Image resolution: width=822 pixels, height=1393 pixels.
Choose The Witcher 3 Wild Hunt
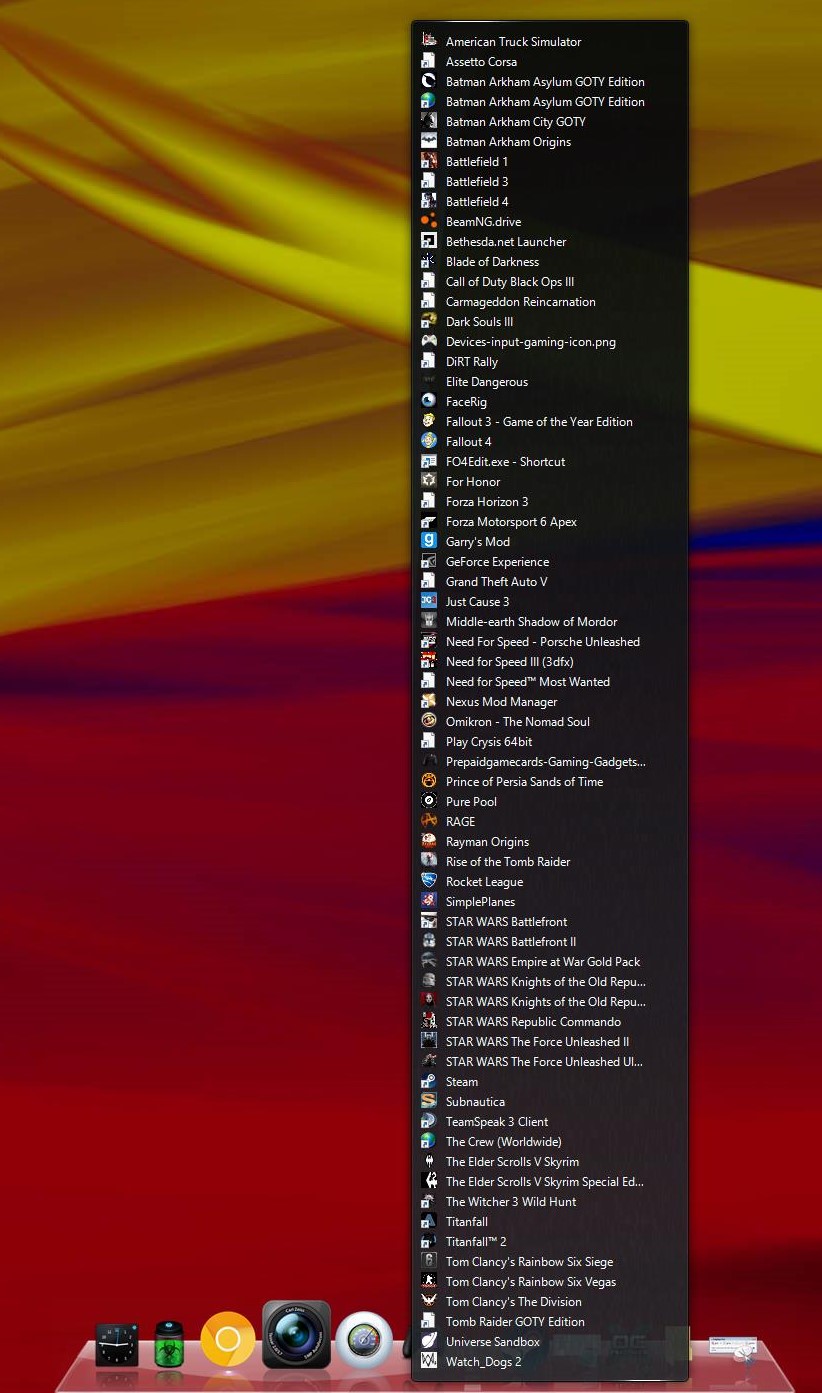pos(510,1202)
